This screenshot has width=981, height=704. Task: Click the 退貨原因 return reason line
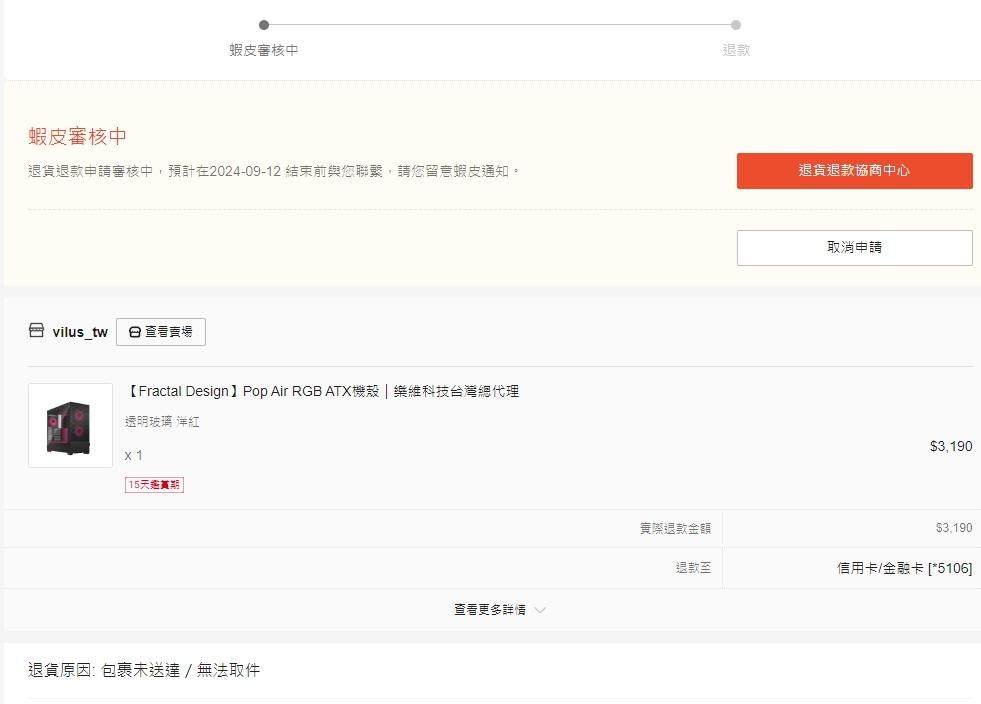click(x=144, y=670)
